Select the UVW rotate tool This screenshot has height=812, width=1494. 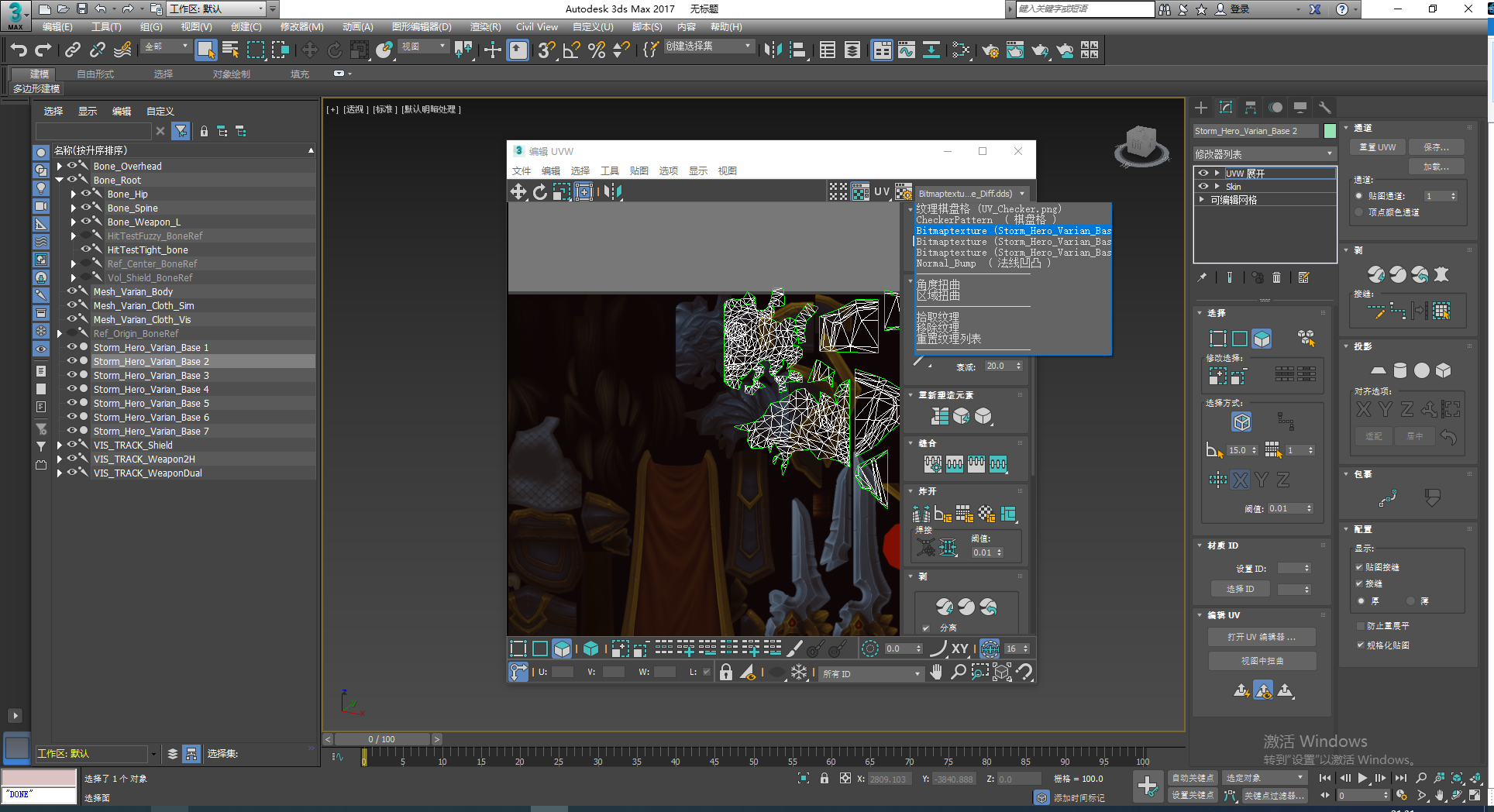tap(540, 191)
